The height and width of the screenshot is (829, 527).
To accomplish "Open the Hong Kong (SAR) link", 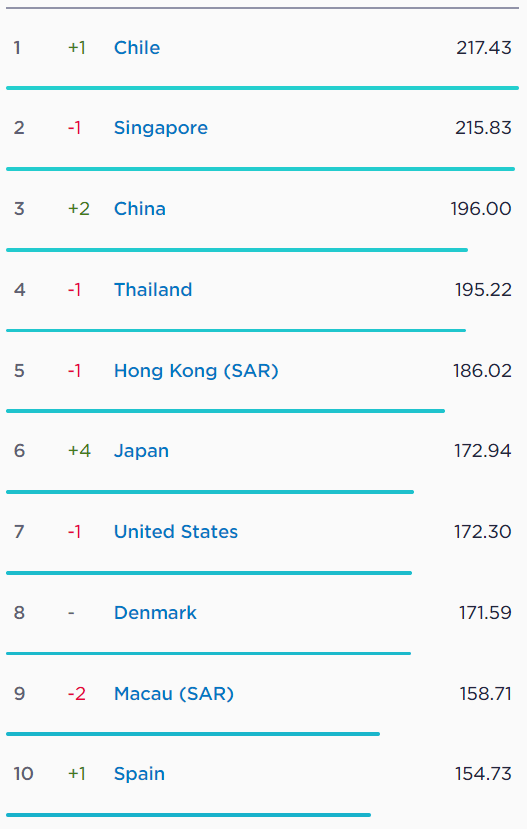I will pyautogui.click(x=196, y=371).
